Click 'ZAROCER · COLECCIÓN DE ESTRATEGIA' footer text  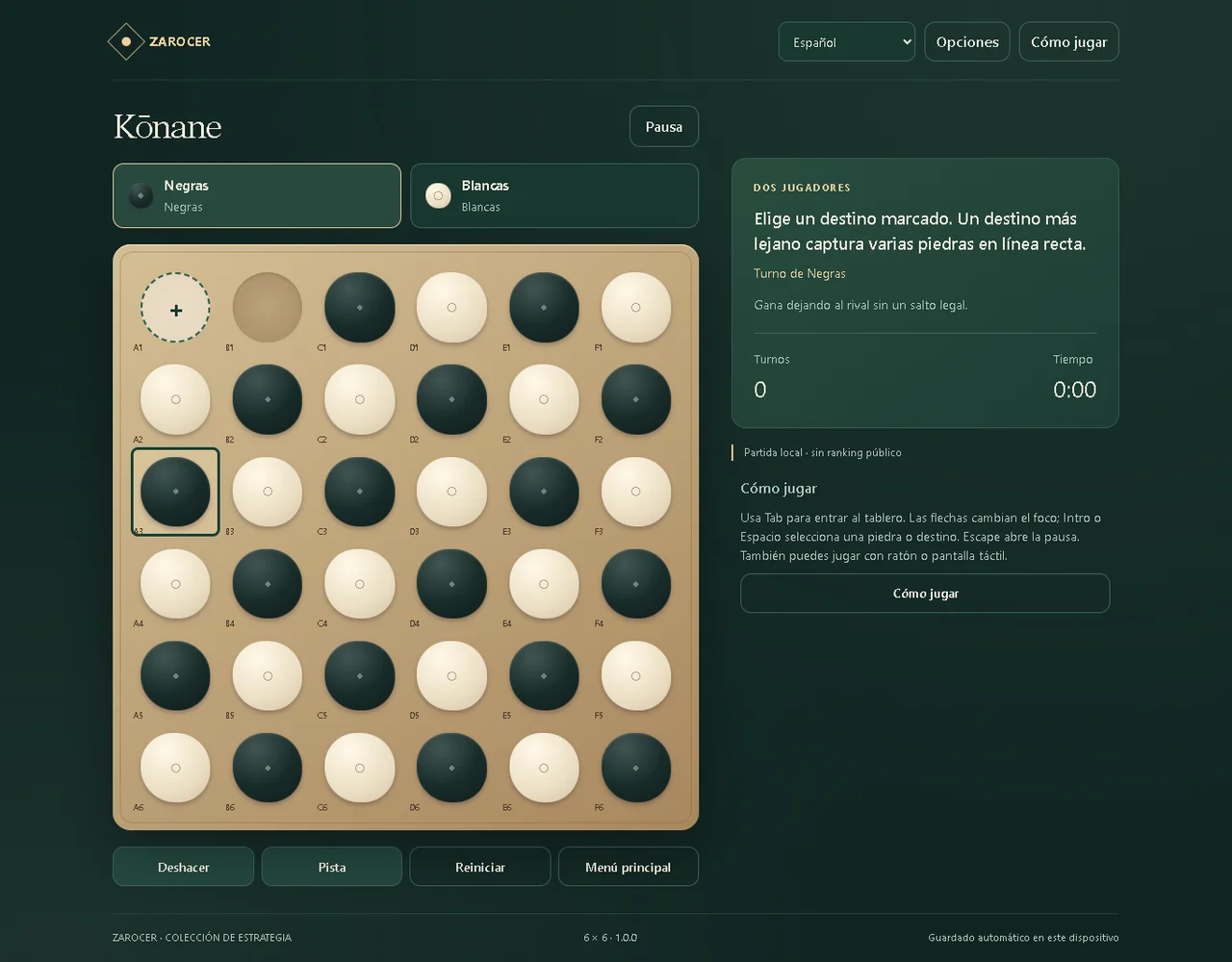202,937
